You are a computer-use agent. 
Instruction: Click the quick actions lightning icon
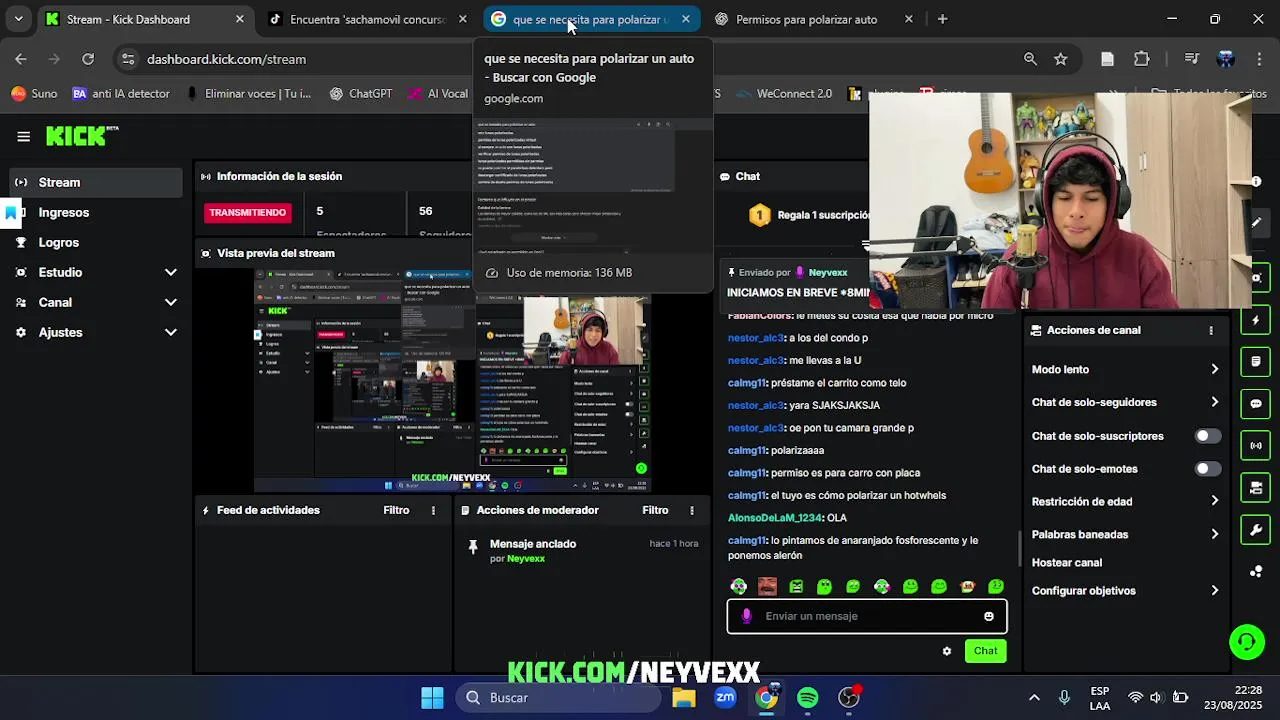1256,320
